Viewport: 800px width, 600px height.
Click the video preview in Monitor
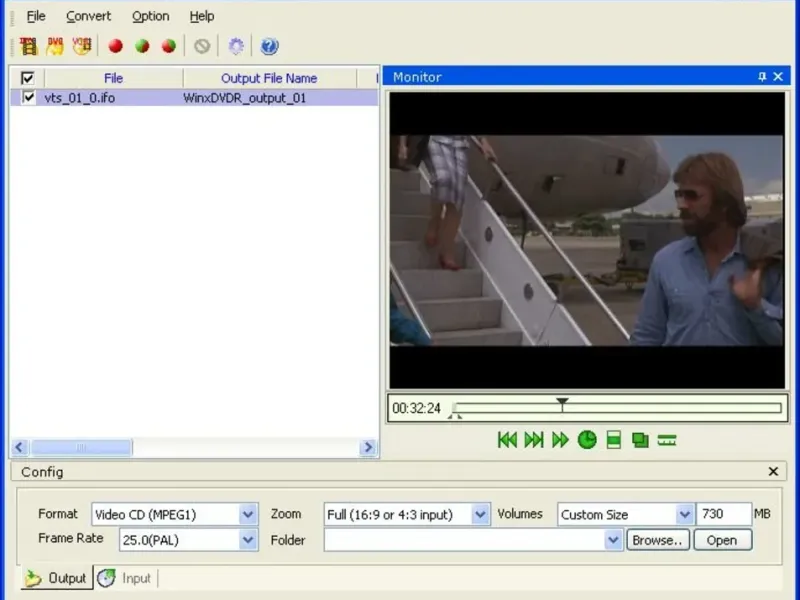pyautogui.click(x=587, y=240)
